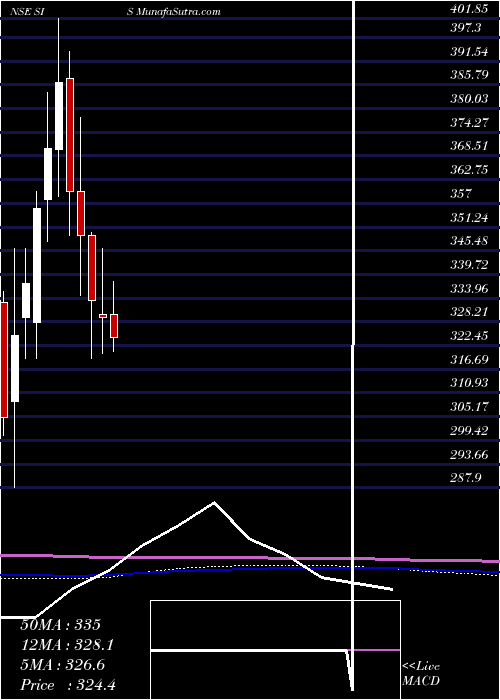
Task: Click the 339.72 price level label
Action: click(470, 264)
